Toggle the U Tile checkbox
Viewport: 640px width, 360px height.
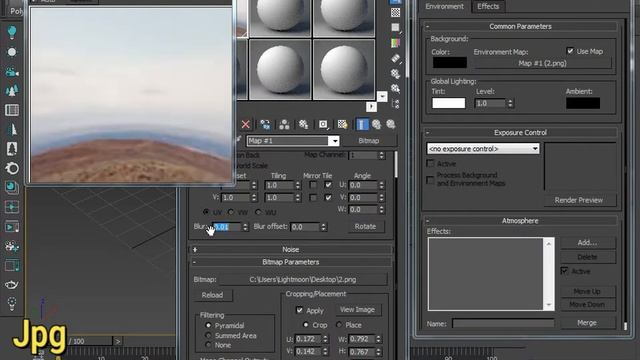tap(328, 185)
